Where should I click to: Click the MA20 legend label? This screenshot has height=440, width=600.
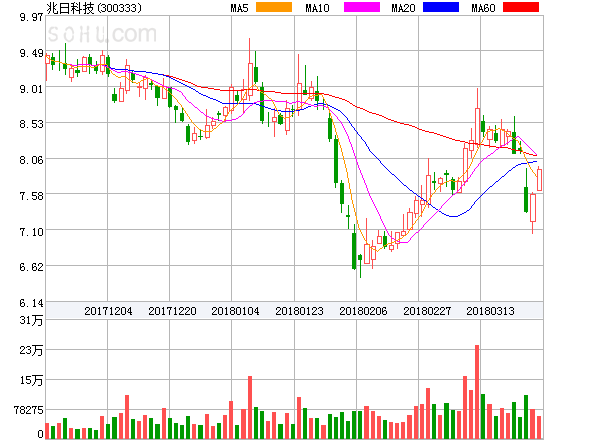403,8
